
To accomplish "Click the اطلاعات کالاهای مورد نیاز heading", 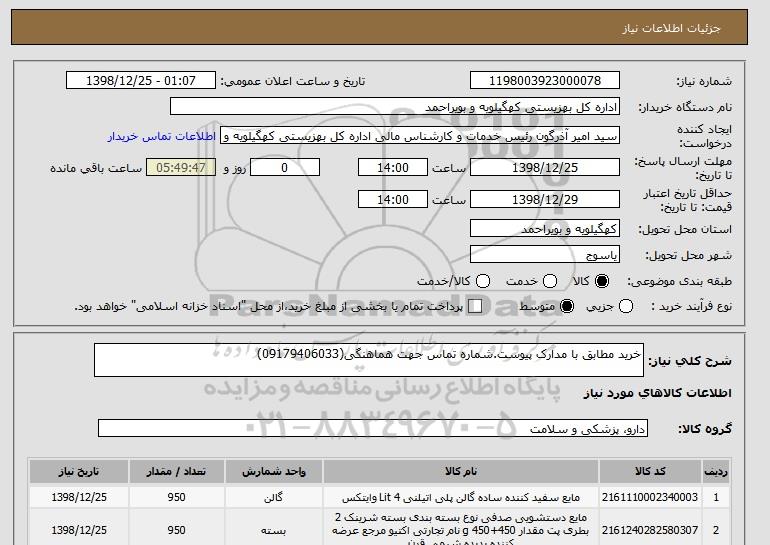I will point(658,393).
